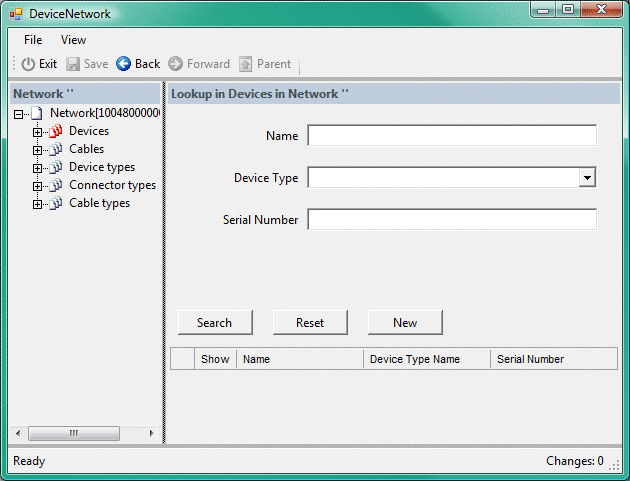630x481 pixels.
Task: Click the Device types node icon
Action: (56, 167)
